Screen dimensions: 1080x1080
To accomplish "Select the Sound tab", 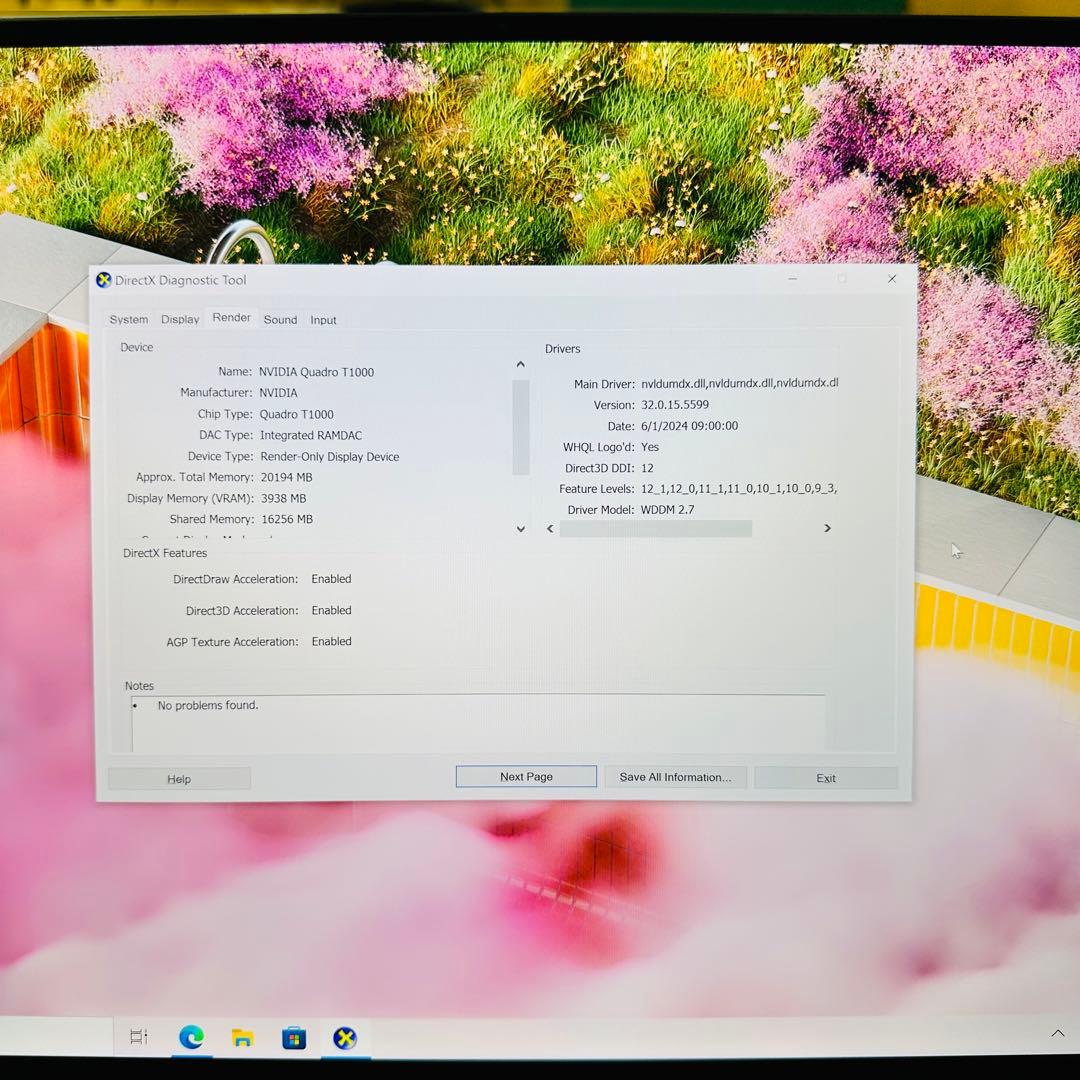I will click(280, 319).
